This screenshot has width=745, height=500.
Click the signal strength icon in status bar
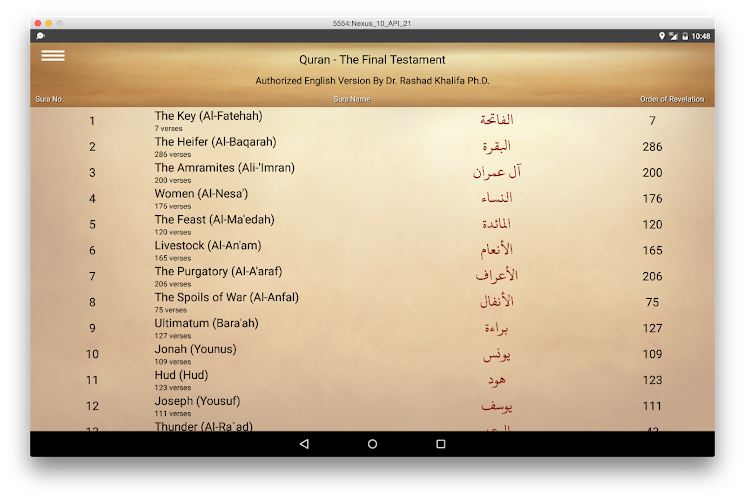(673, 36)
